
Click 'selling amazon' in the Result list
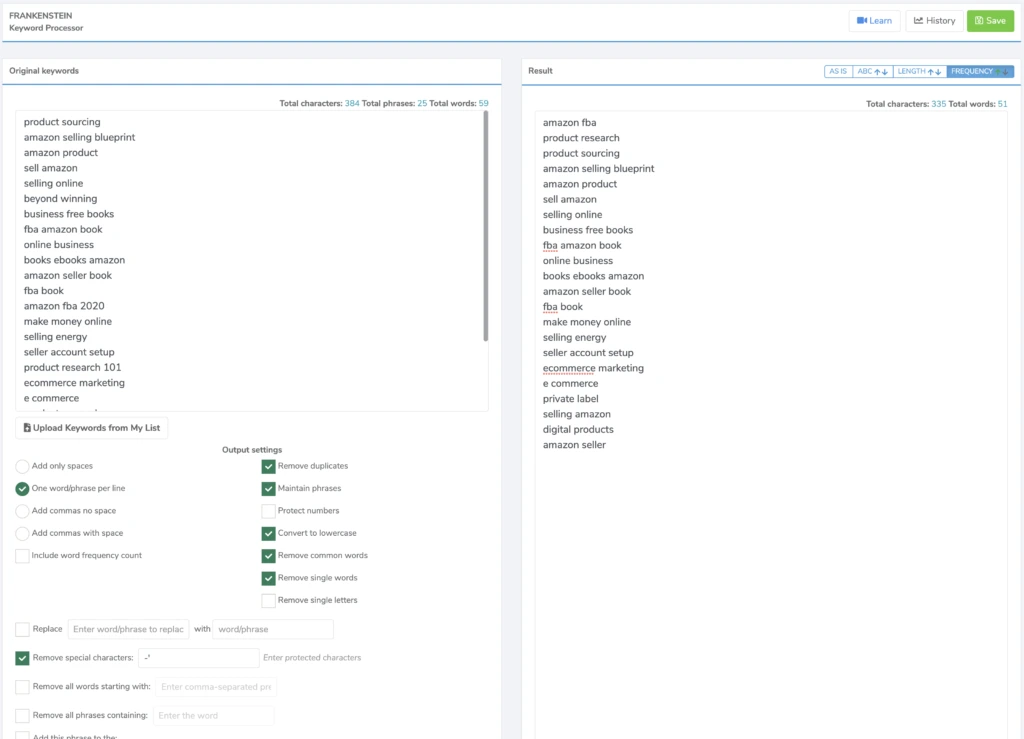point(577,414)
